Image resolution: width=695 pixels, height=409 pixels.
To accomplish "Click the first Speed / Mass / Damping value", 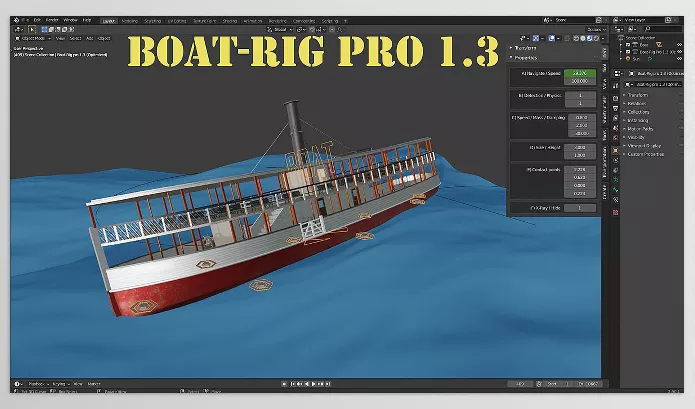I will [x=582, y=117].
